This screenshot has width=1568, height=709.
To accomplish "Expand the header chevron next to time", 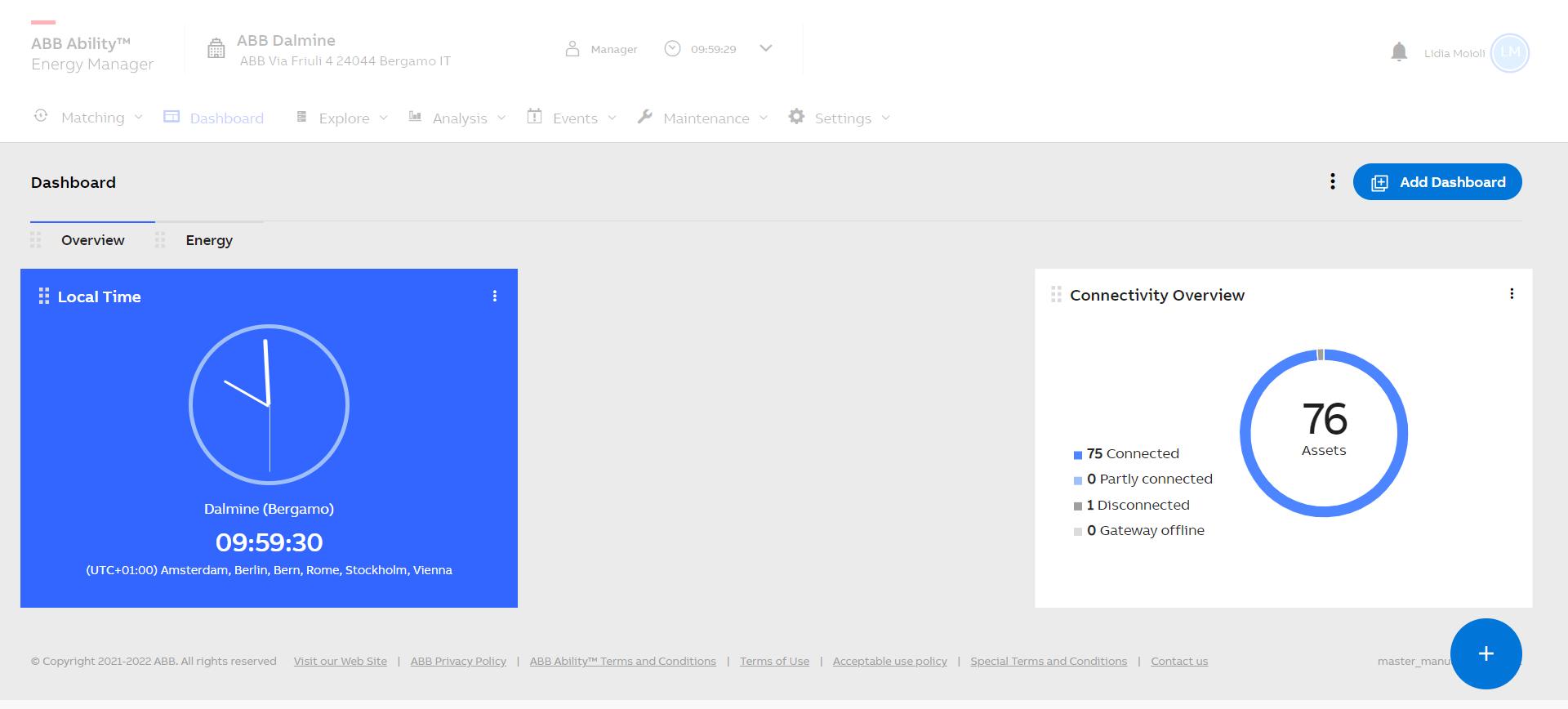I will (x=765, y=48).
